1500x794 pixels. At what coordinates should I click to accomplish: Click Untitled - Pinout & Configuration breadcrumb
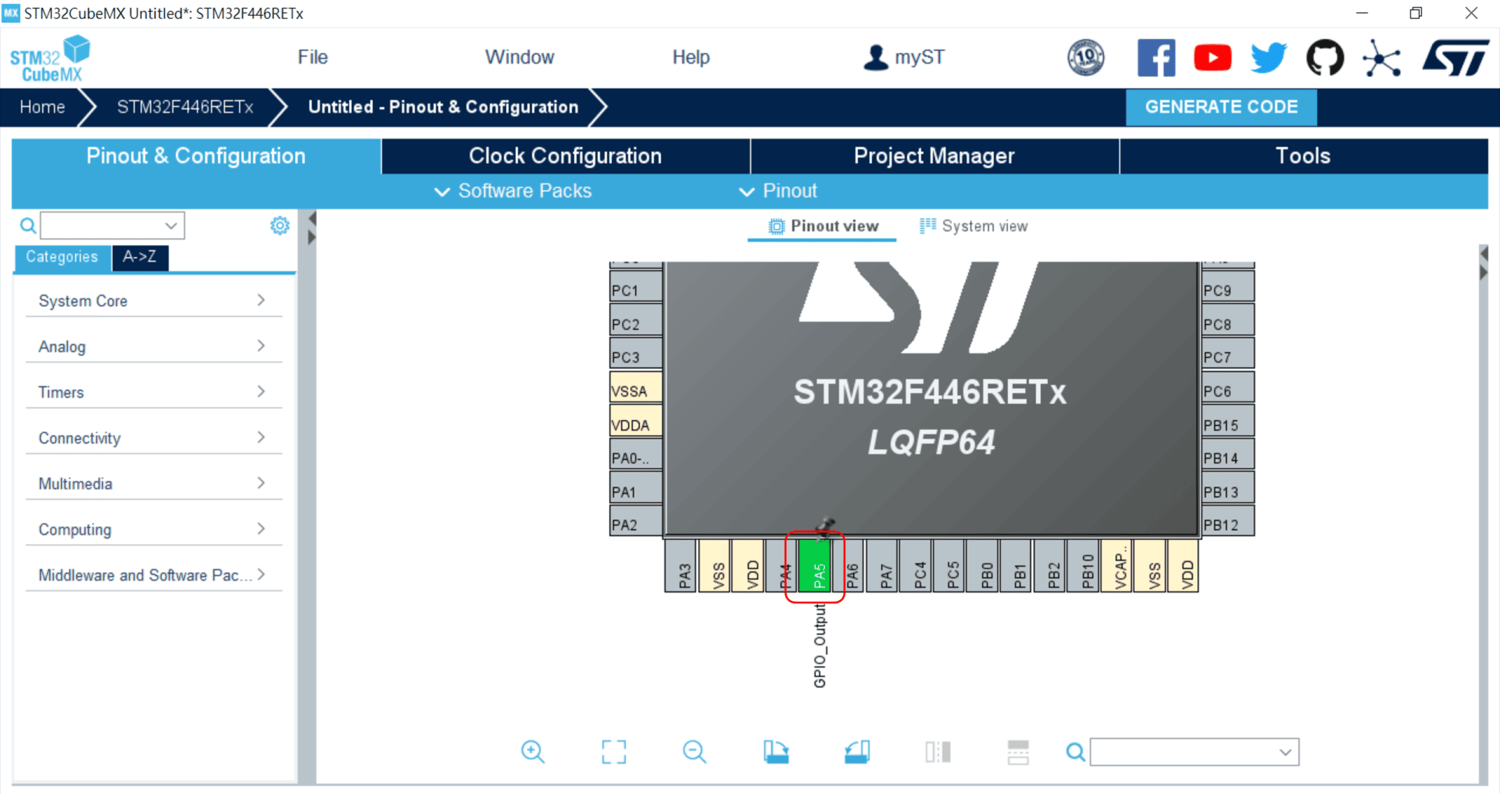click(x=443, y=107)
